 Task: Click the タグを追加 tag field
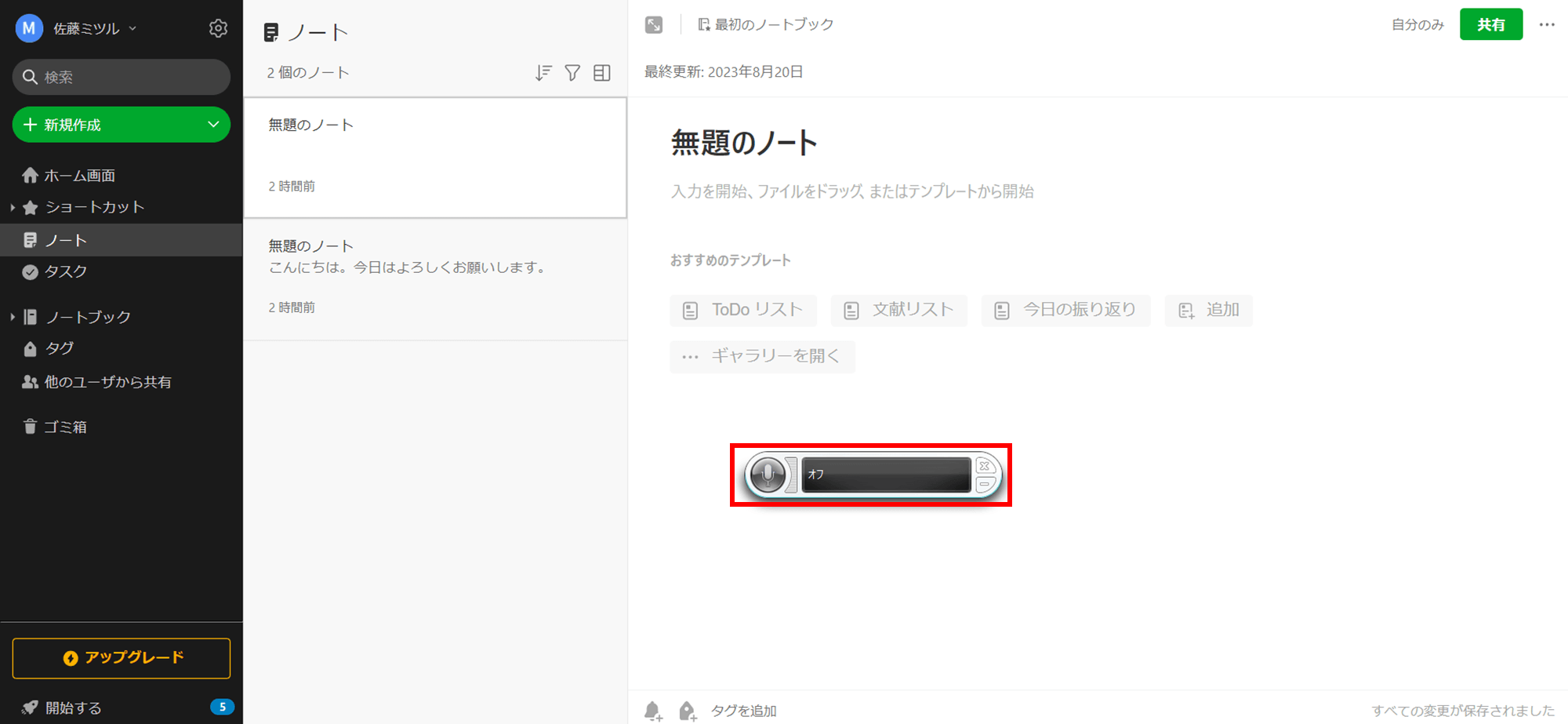(744, 711)
